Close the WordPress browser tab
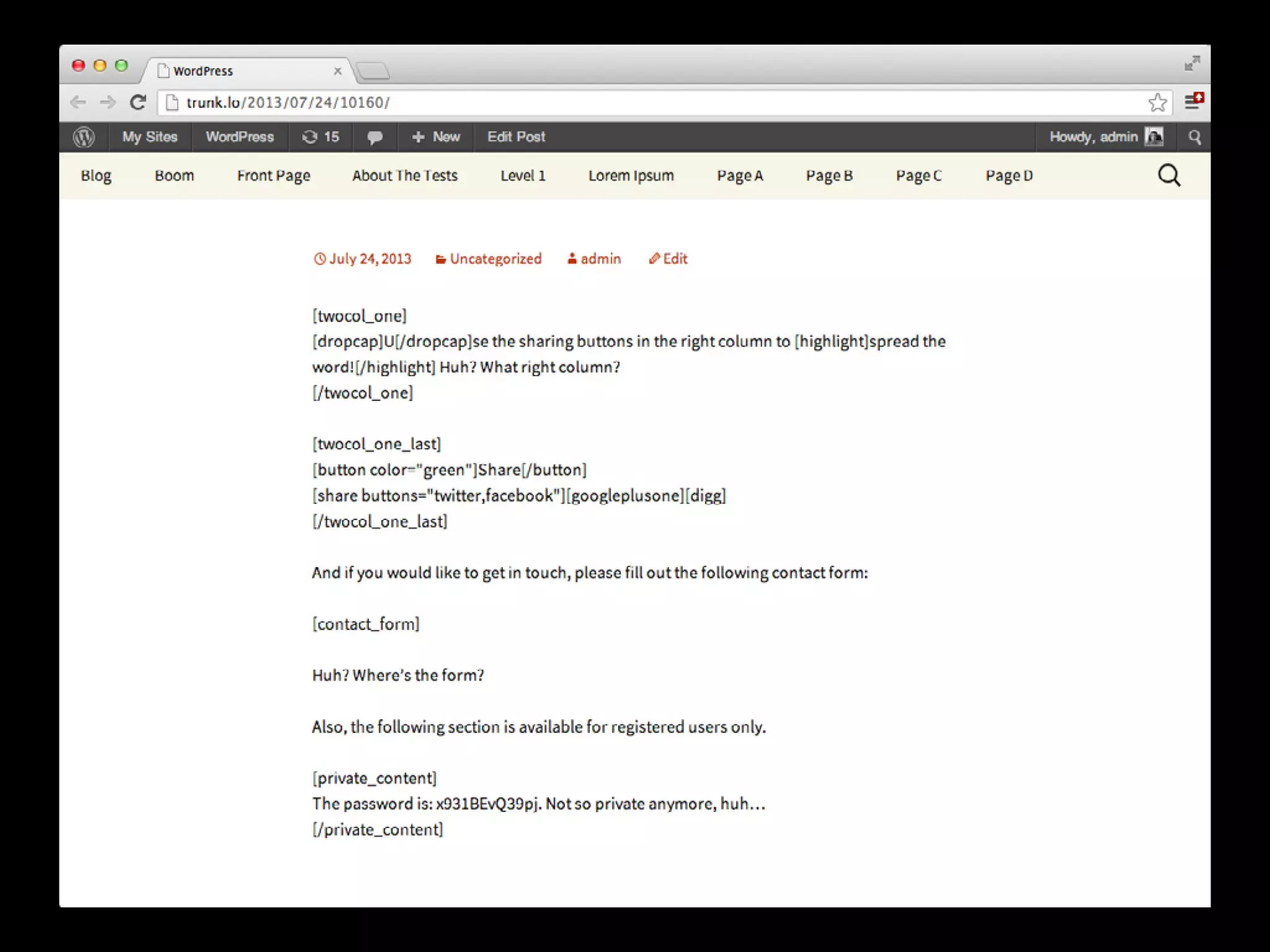The height and width of the screenshot is (952, 1270). [x=338, y=71]
